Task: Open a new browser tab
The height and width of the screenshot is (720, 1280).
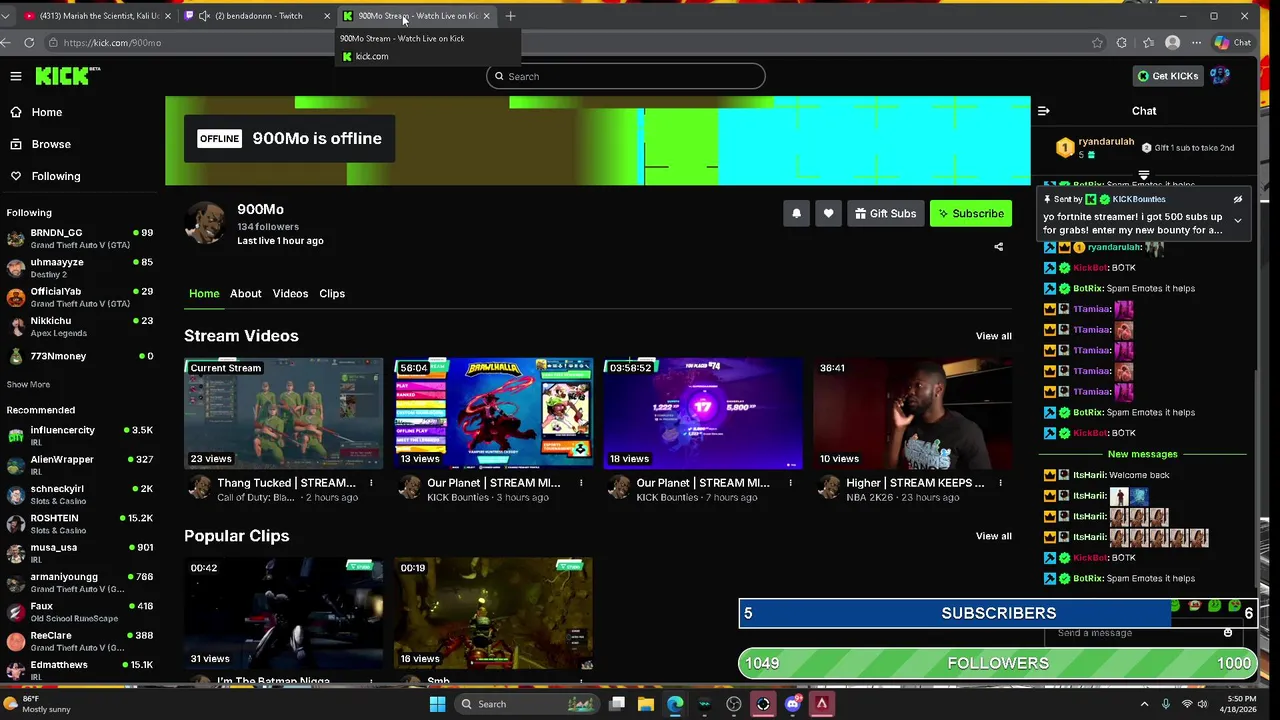Action: click(x=510, y=16)
